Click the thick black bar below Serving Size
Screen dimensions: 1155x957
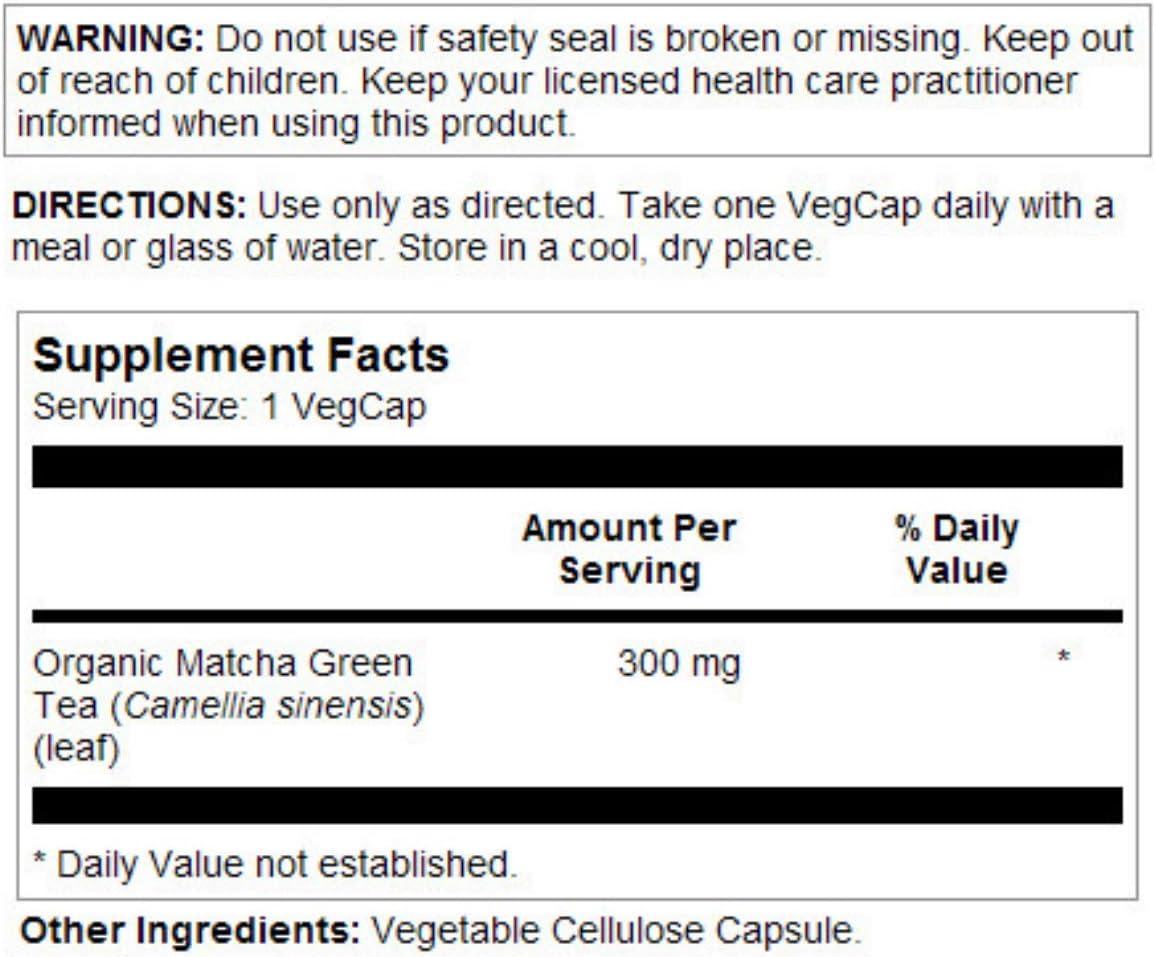pos(577,467)
